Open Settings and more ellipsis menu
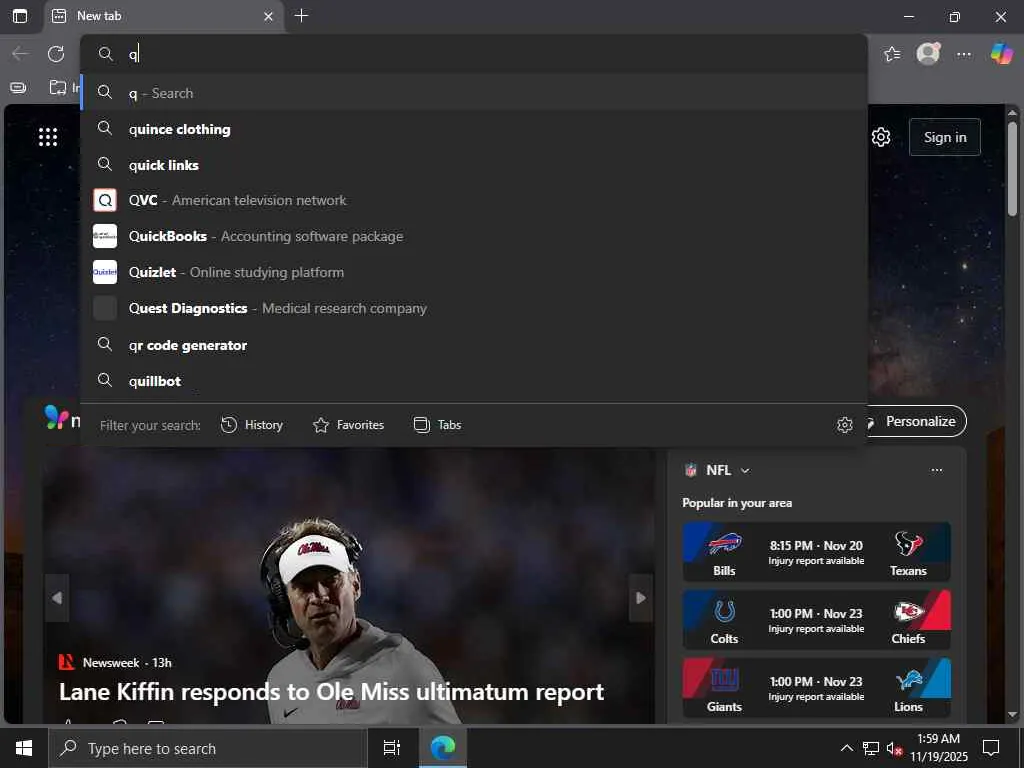The width and height of the screenshot is (1024, 768). tap(964, 54)
